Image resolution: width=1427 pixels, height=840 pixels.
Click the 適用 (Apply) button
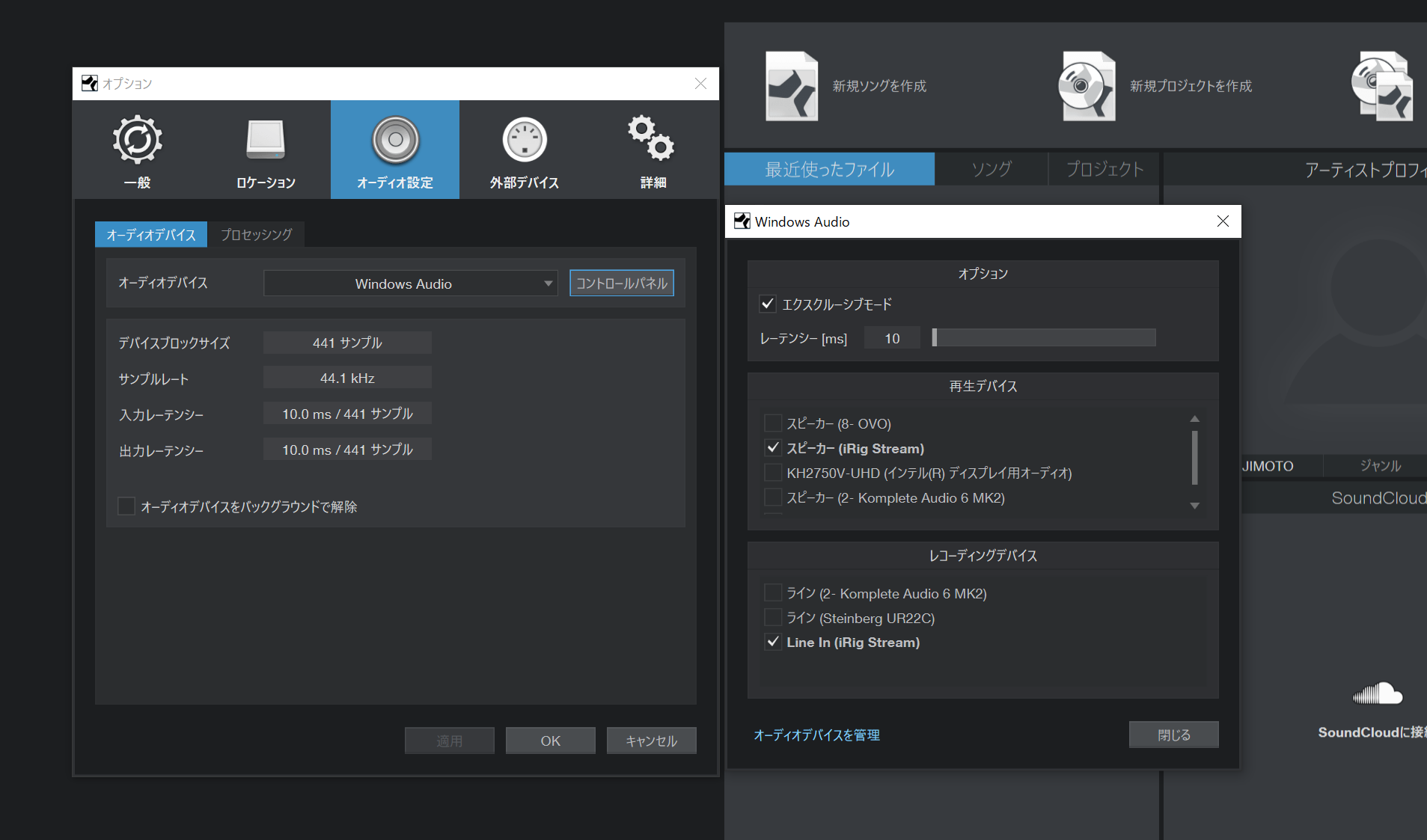[450, 741]
